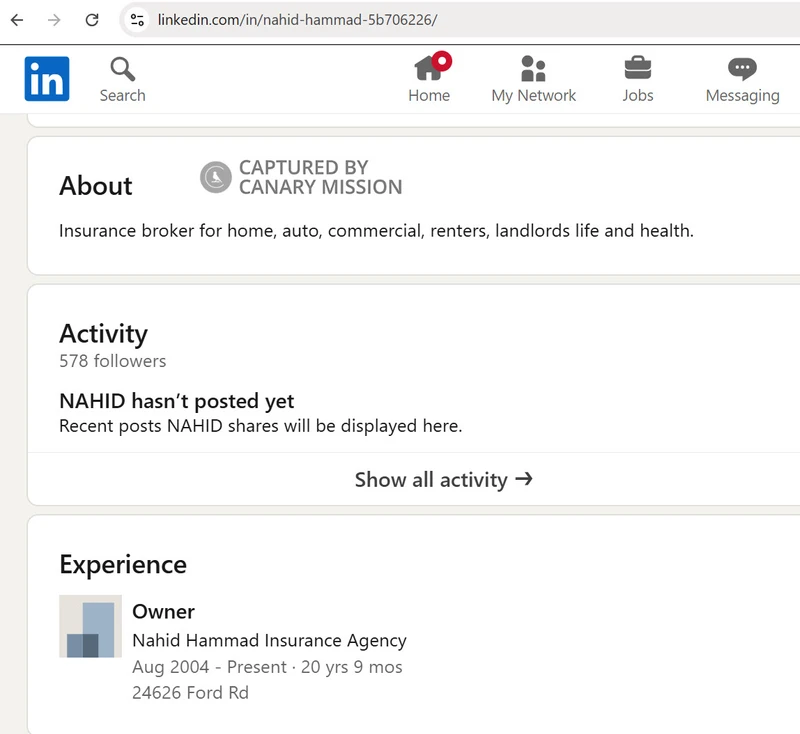Open site information icon in address bar
The height and width of the screenshot is (734, 800).
(137, 20)
